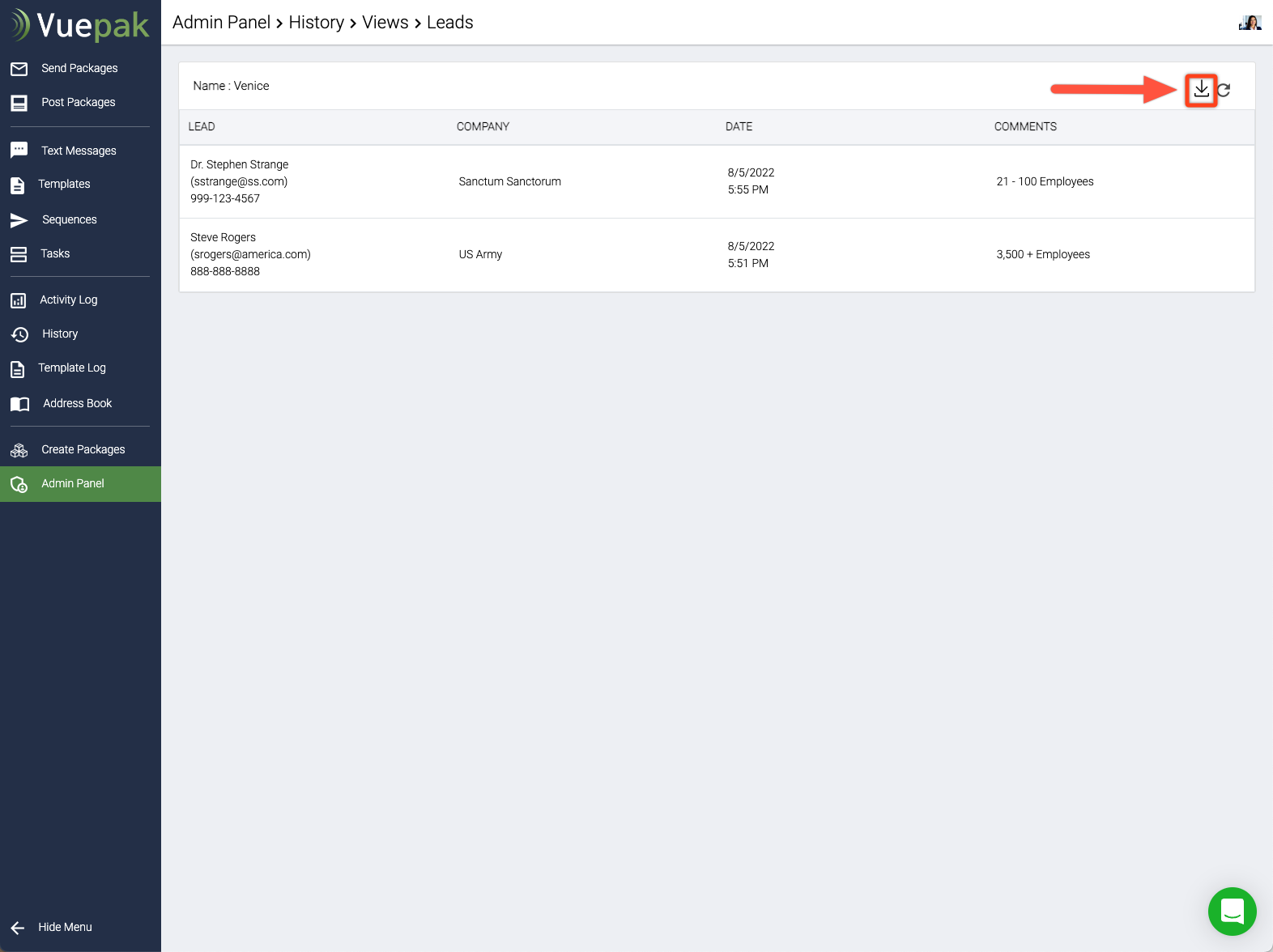Image resolution: width=1273 pixels, height=952 pixels.
Task: Click the Vuepak logo
Action: tap(80, 25)
